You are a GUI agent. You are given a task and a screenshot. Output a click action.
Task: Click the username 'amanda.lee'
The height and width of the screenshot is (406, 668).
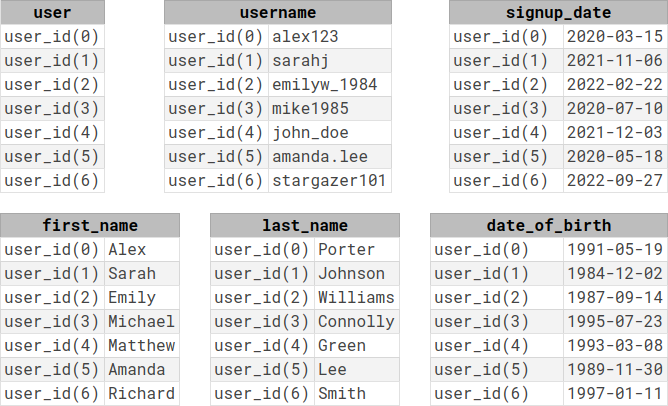pyautogui.click(x=330, y=157)
